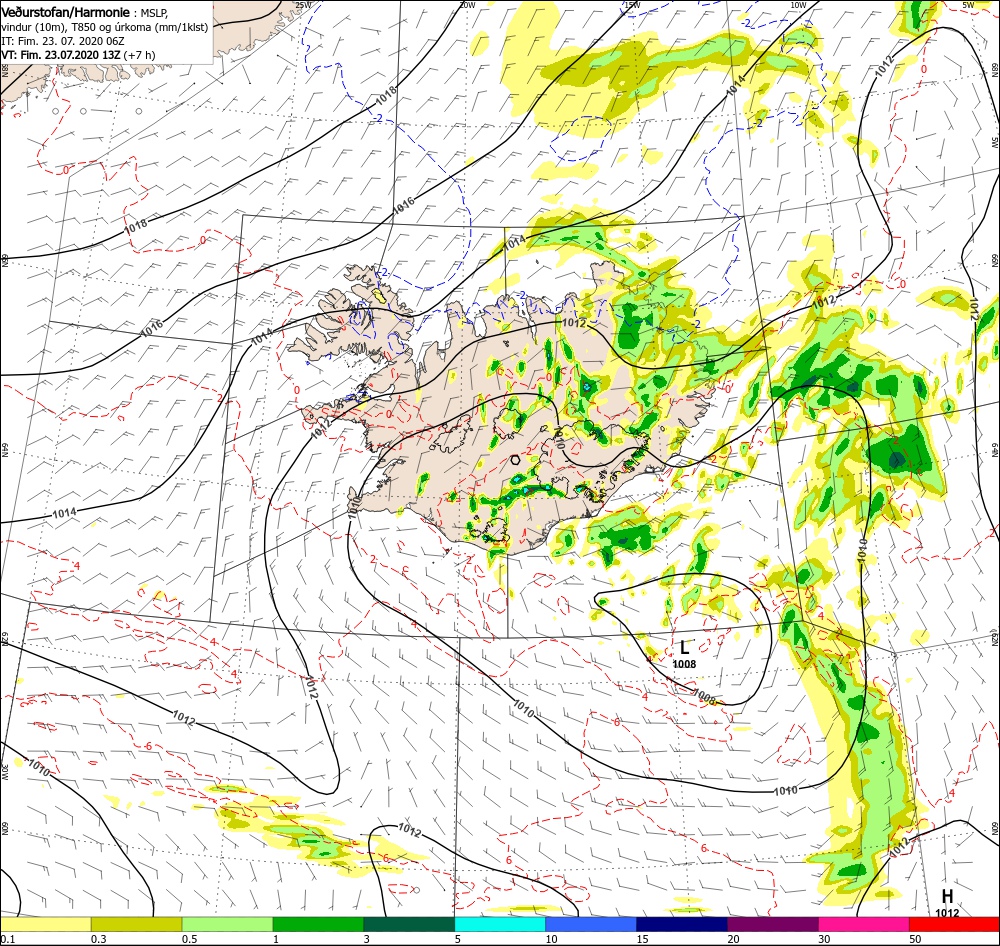Click the 'vindur (10m), T850 og úrkoma' text
Viewport: 1000px width, 946px height.
76,27
